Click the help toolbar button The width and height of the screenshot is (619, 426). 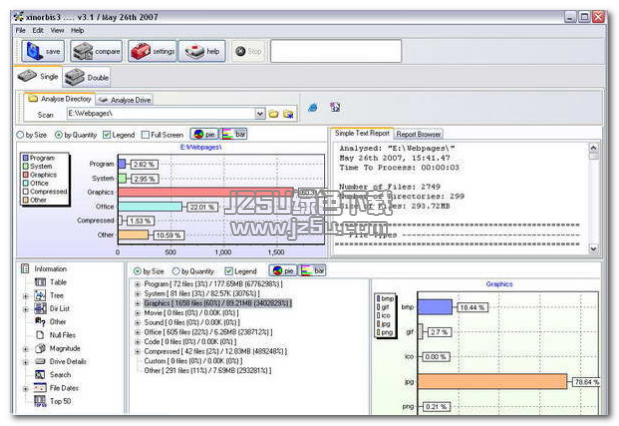point(202,51)
